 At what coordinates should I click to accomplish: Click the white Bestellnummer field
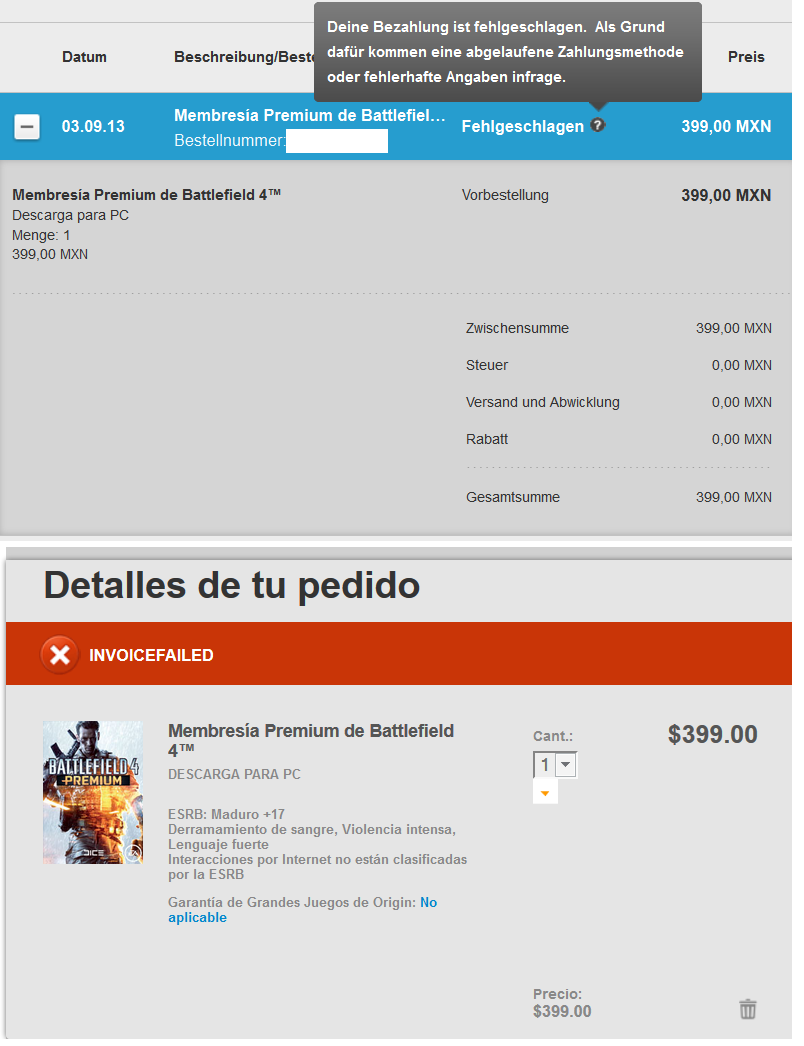[337, 141]
